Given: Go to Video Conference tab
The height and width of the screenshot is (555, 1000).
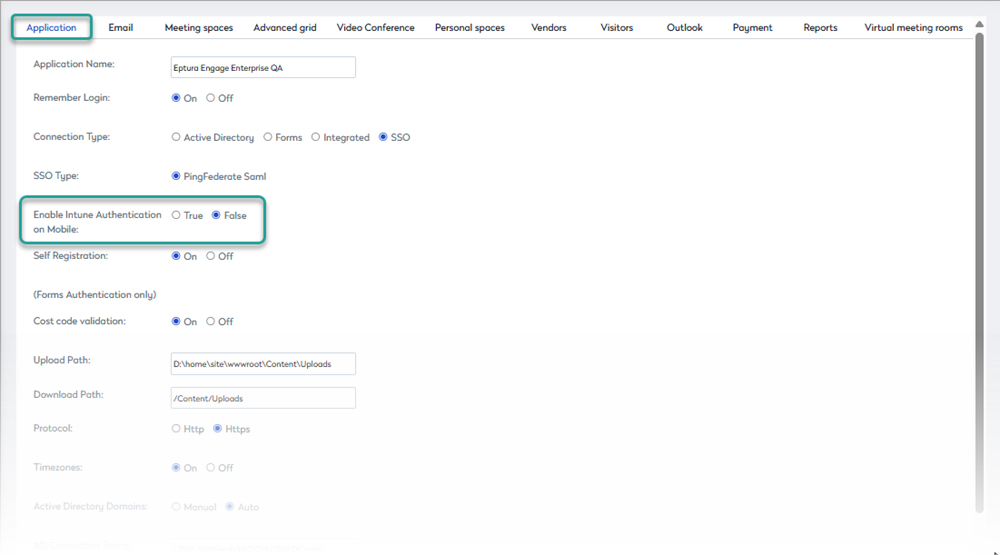Looking at the screenshot, I should (x=375, y=28).
